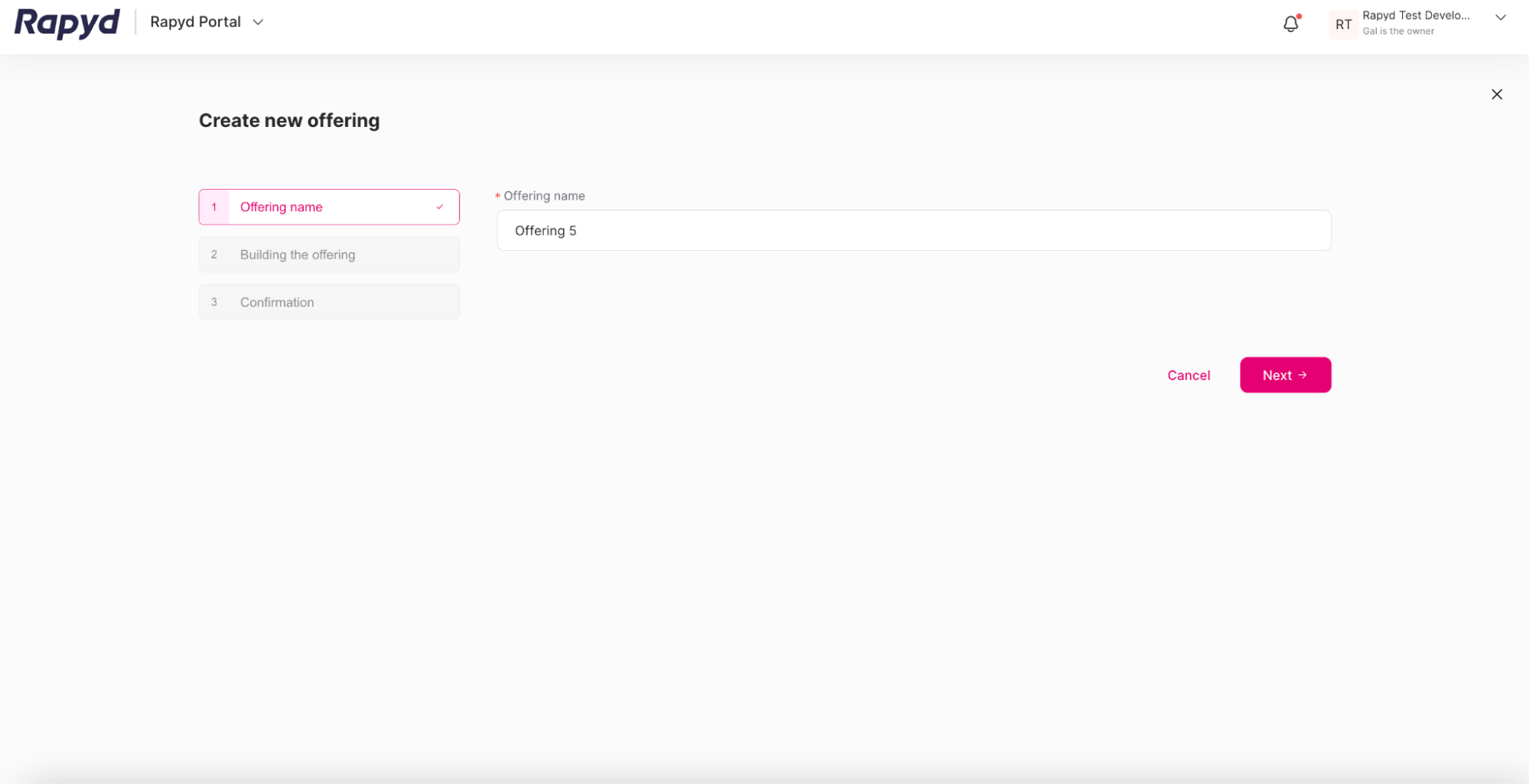Open notifications via the bell icon
Image resolution: width=1529 pixels, height=784 pixels.
(x=1290, y=24)
